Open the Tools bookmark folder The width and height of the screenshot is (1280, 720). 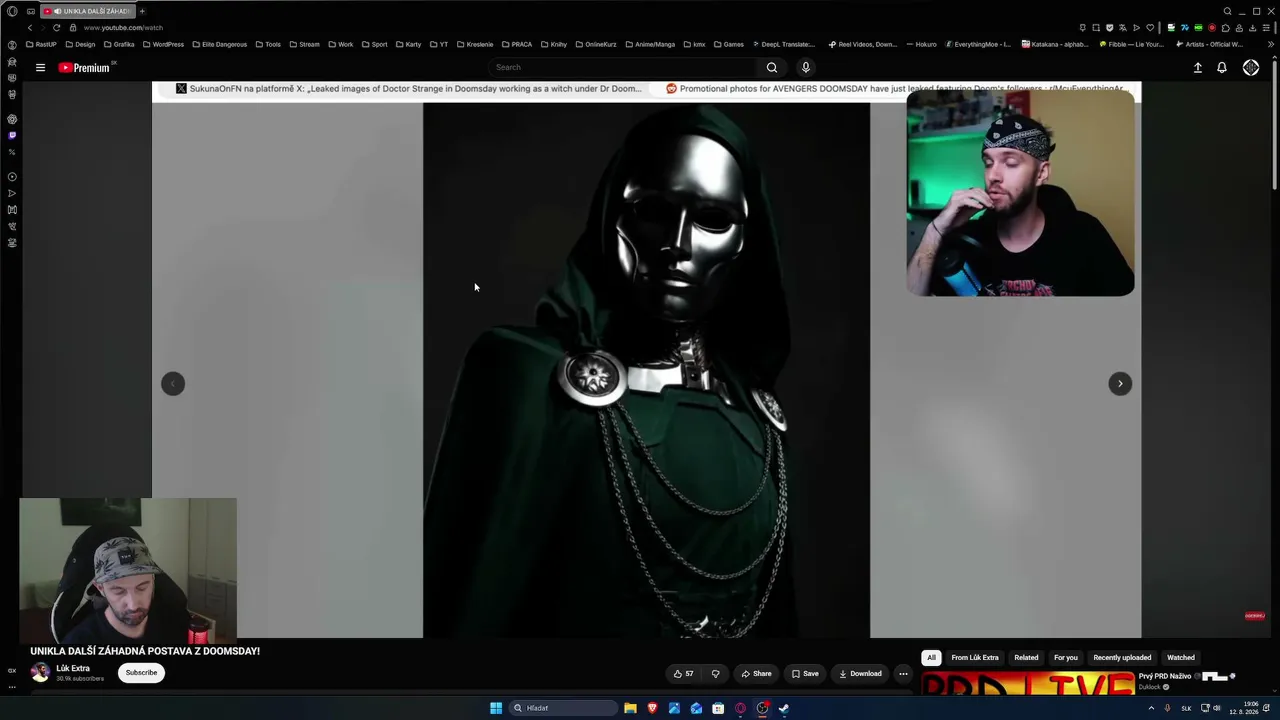click(x=268, y=45)
